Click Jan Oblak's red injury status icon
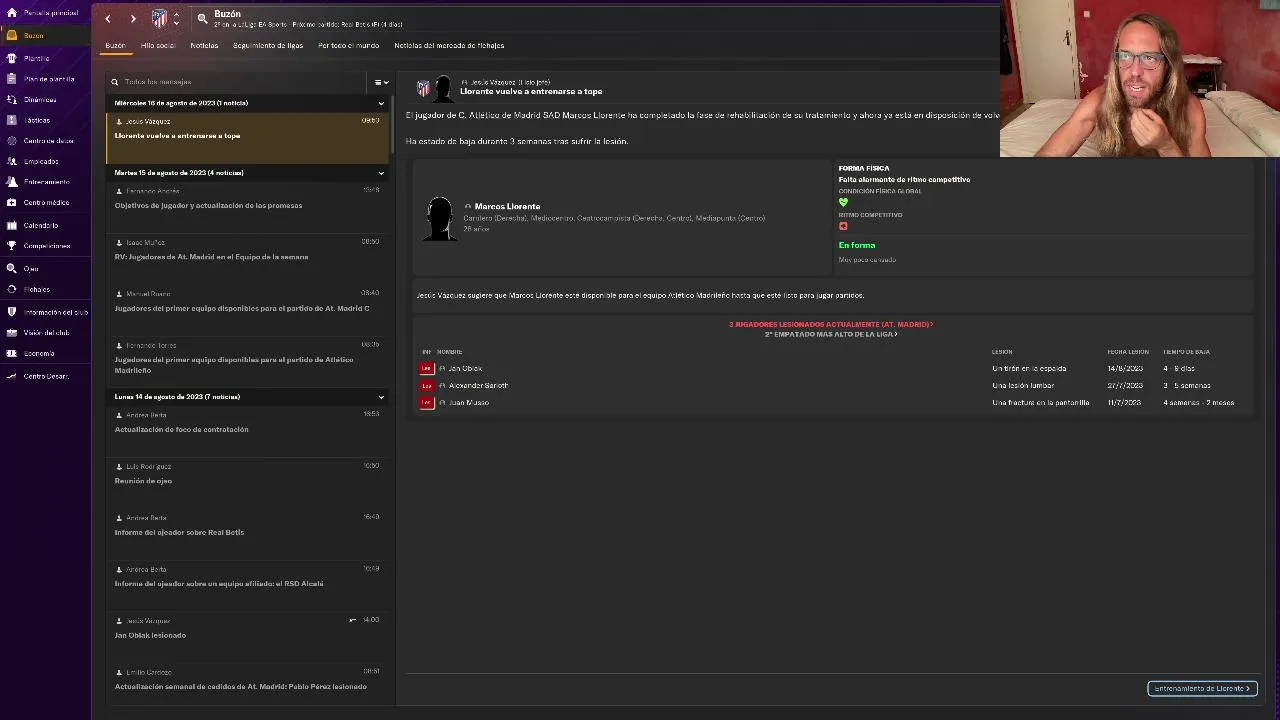1280x720 pixels. point(427,368)
